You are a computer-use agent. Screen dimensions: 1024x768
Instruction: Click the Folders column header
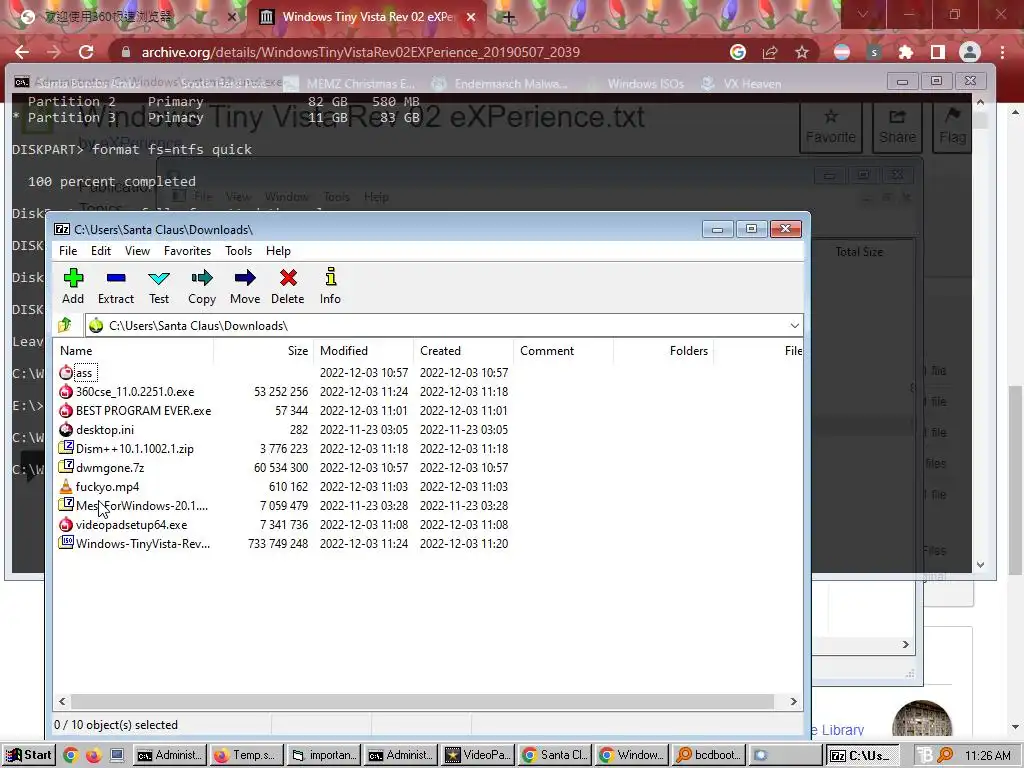[664, 351]
